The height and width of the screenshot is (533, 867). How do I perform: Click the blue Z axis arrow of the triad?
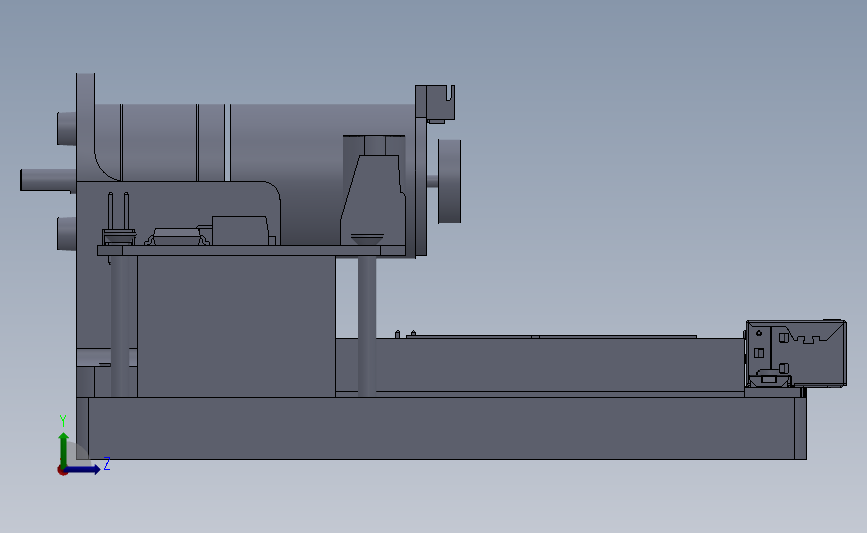click(x=83, y=469)
